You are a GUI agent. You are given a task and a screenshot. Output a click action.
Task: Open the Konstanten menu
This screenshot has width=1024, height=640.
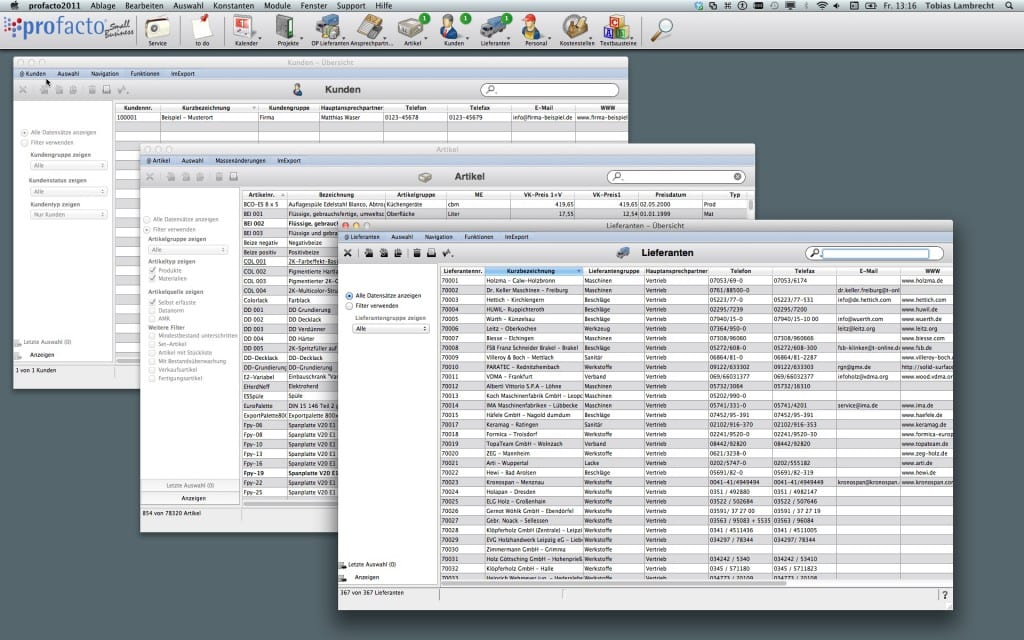tap(233, 5)
